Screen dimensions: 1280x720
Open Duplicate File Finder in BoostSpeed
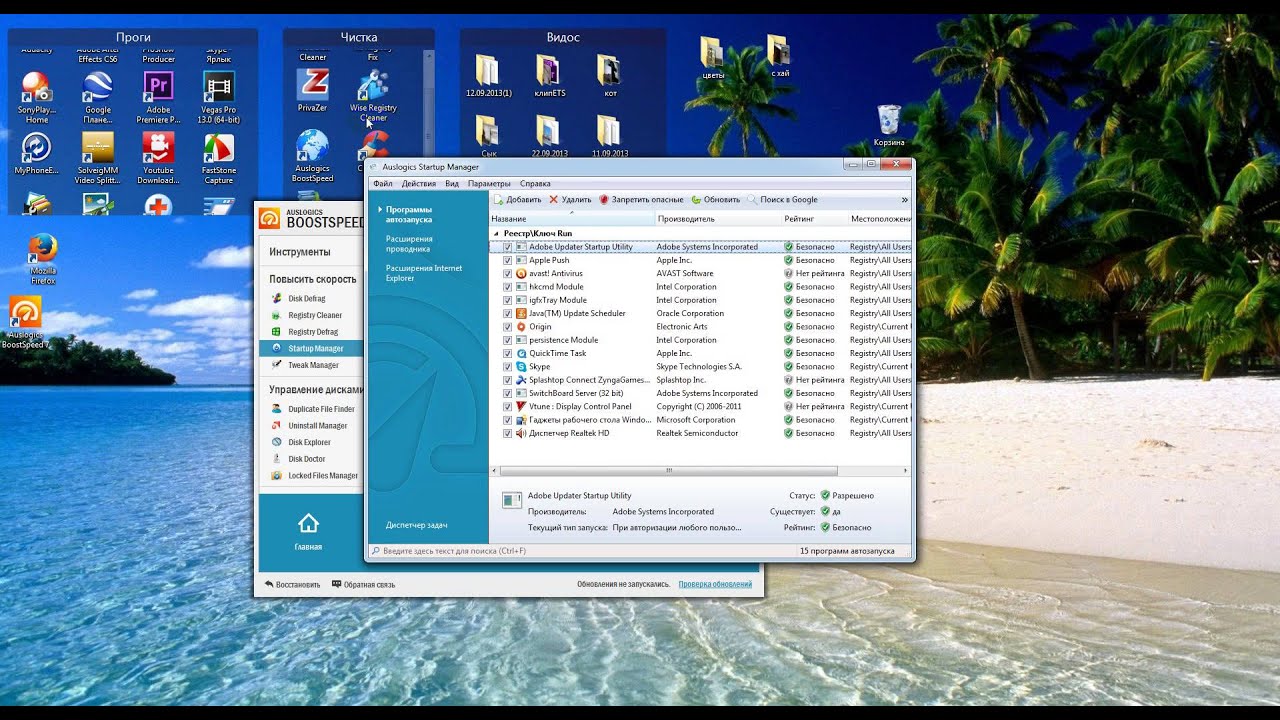click(321, 409)
